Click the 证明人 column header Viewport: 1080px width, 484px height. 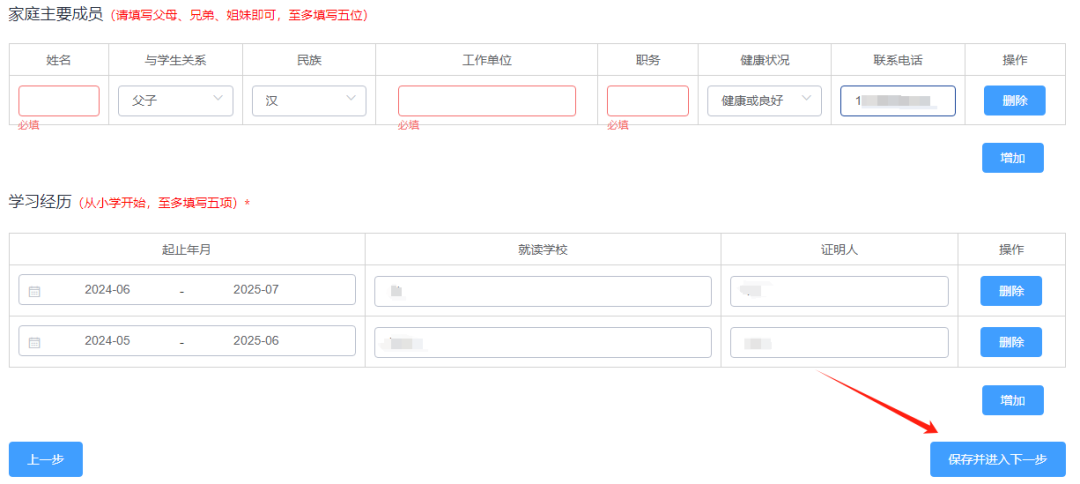(839, 249)
